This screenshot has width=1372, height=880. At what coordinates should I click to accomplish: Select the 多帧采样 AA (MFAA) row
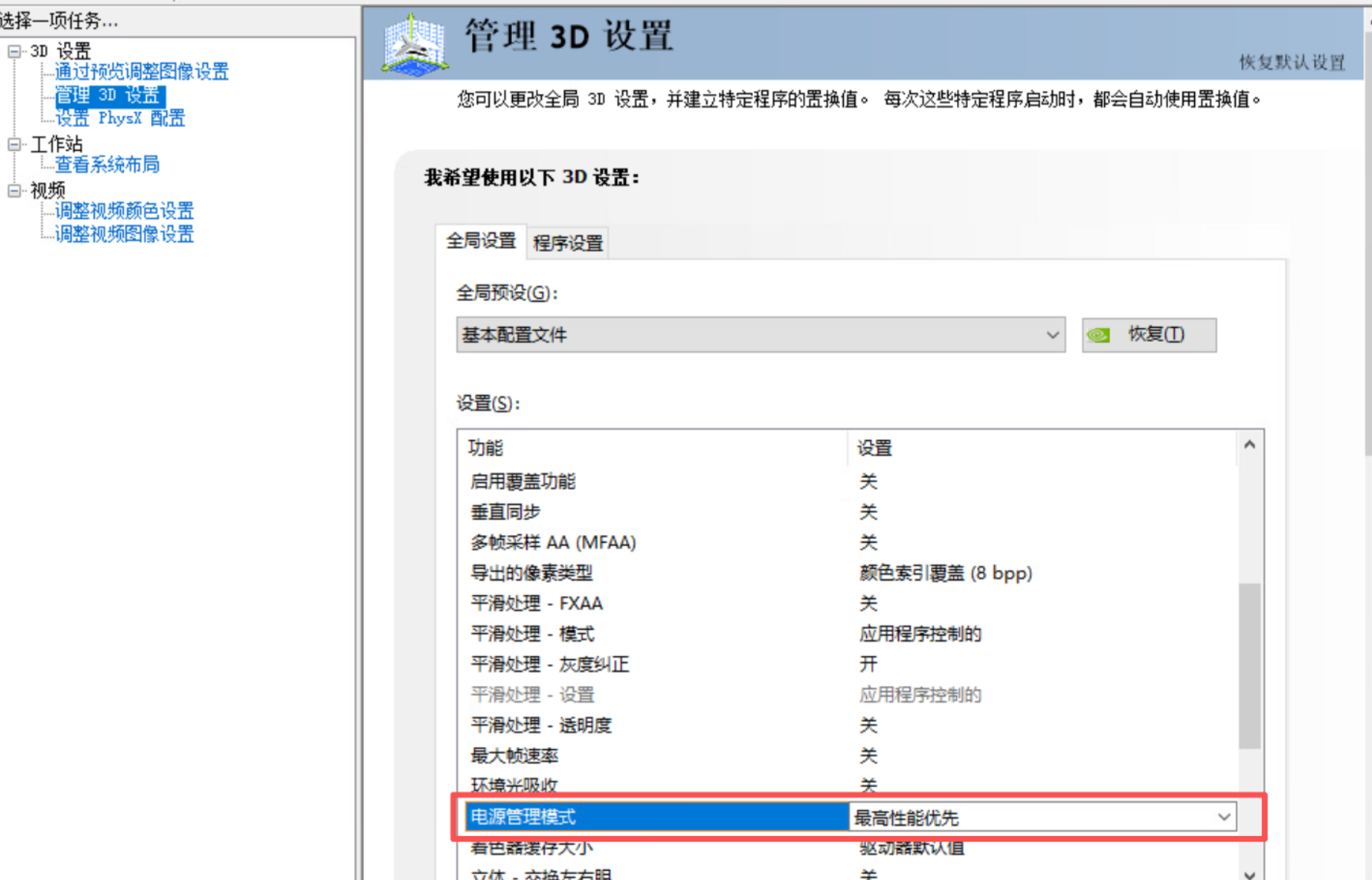847,542
